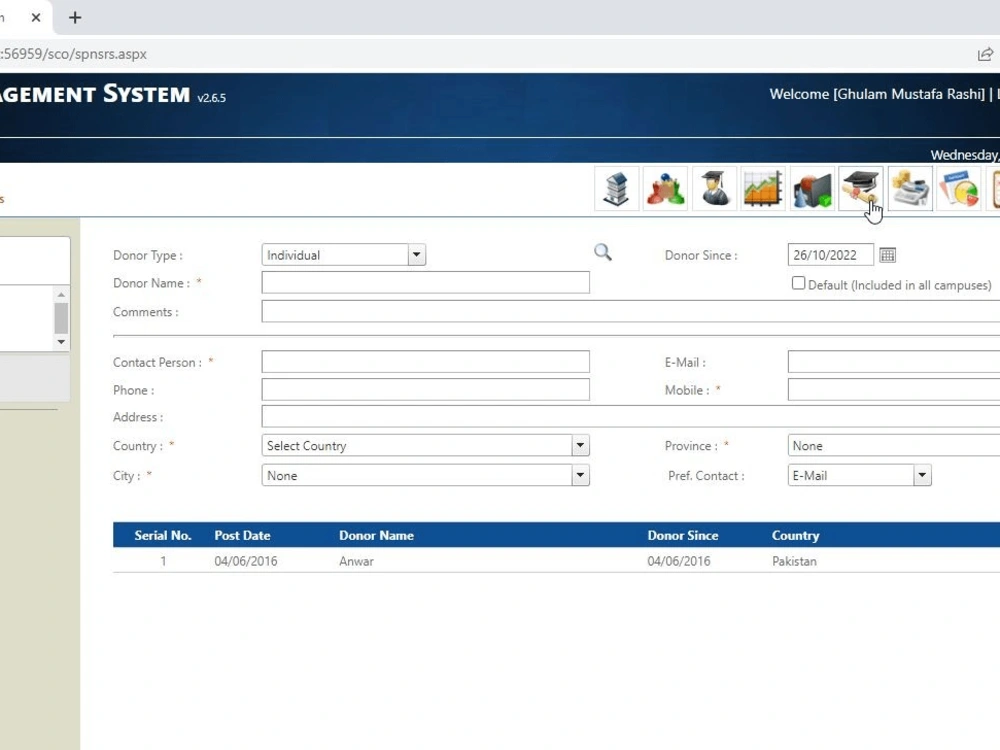
Task: Open the cash register and coins icon
Action: click(910, 189)
